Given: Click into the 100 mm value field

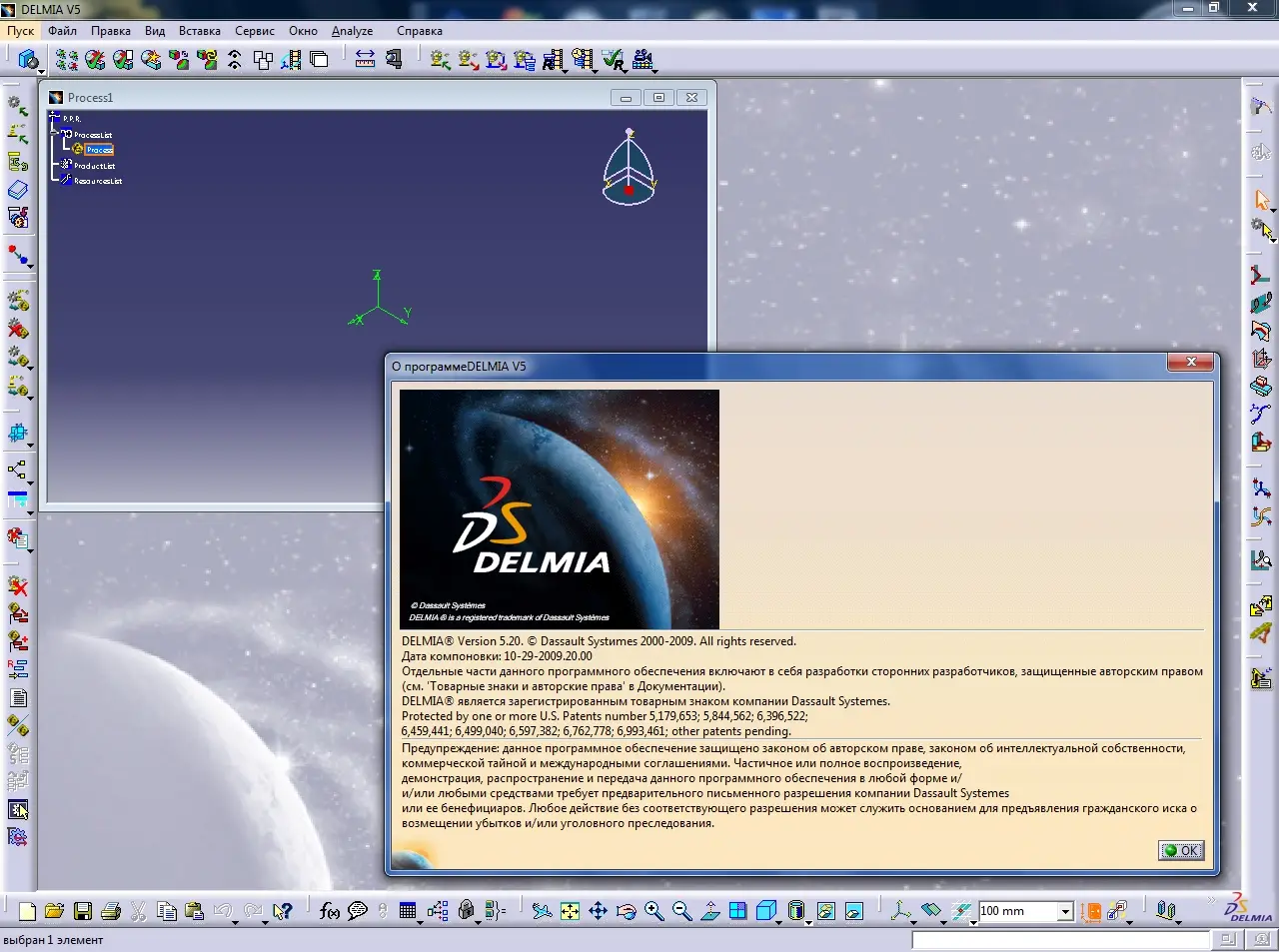Looking at the screenshot, I should (x=1017, y=911).
